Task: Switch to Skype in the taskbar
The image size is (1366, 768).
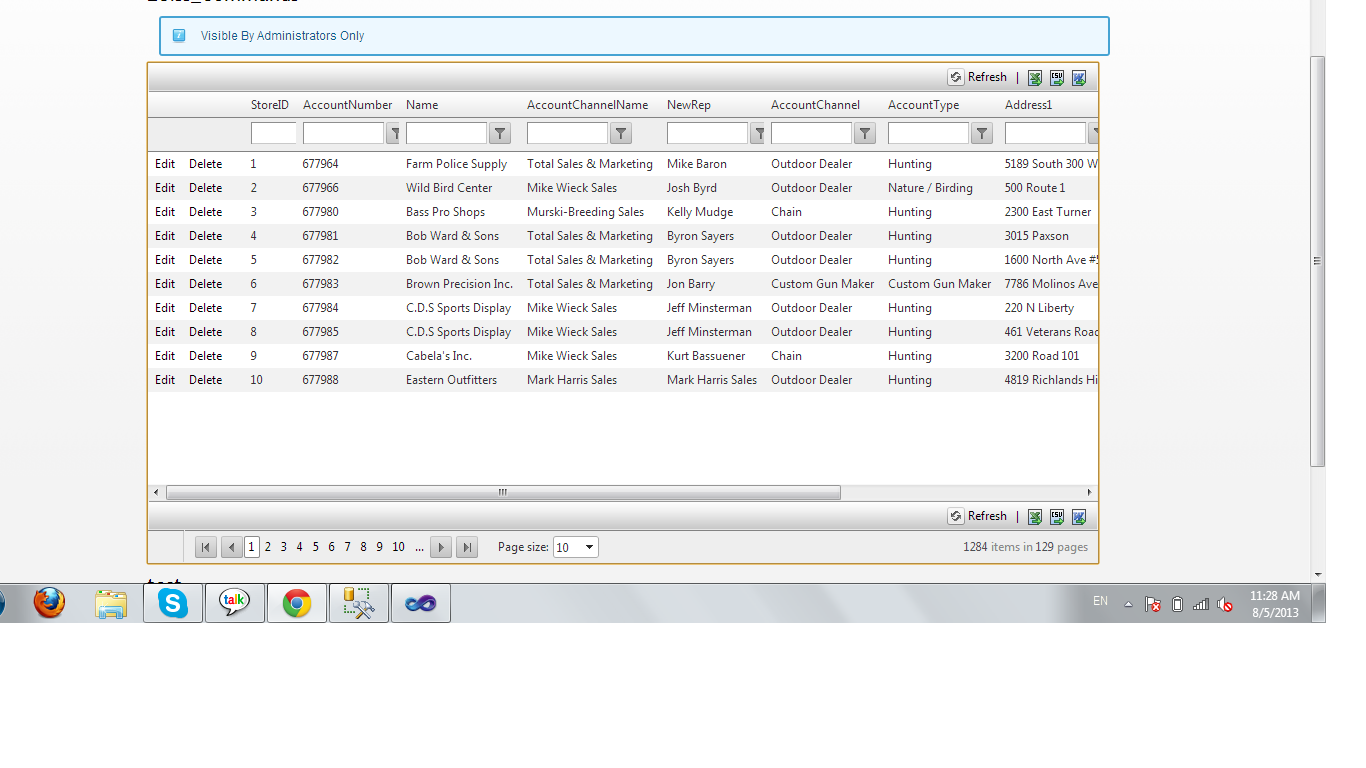Action: click(x=173, y=603)
